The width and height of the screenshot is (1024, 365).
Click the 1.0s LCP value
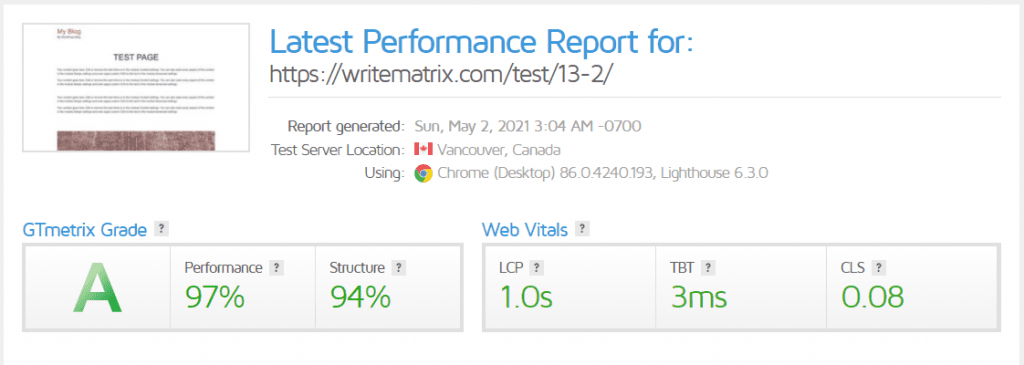(527, 296)
